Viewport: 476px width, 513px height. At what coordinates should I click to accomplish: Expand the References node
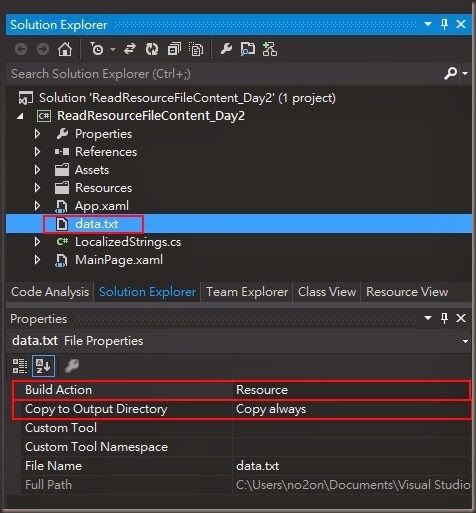click(37, 152)
